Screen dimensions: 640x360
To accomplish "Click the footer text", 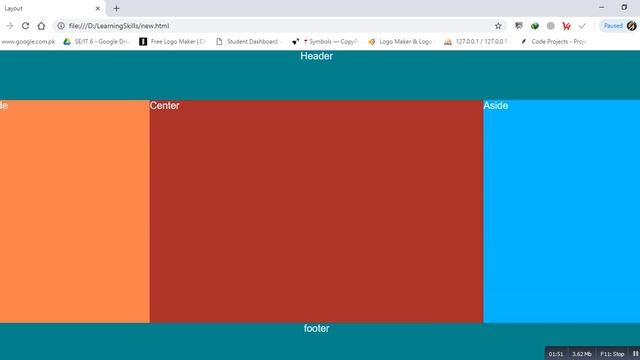I will coord(316,328).
